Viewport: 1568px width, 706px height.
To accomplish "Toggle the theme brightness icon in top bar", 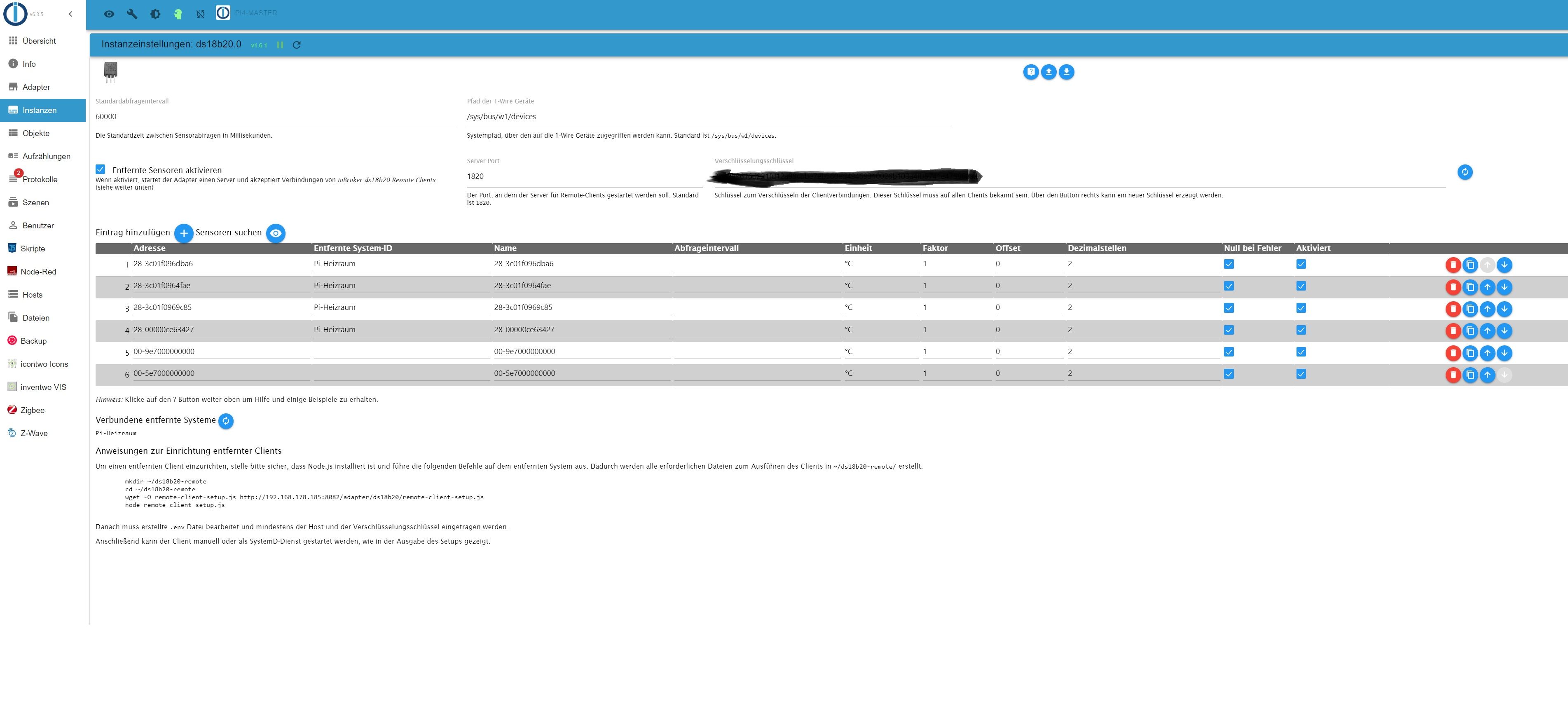I will (155, 14).
